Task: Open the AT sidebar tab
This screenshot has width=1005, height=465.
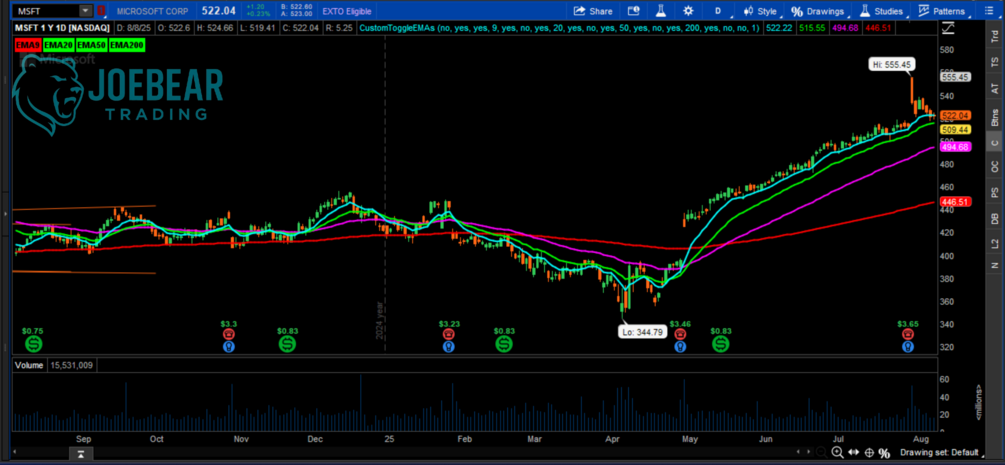Action: click(x=995, y=88)
